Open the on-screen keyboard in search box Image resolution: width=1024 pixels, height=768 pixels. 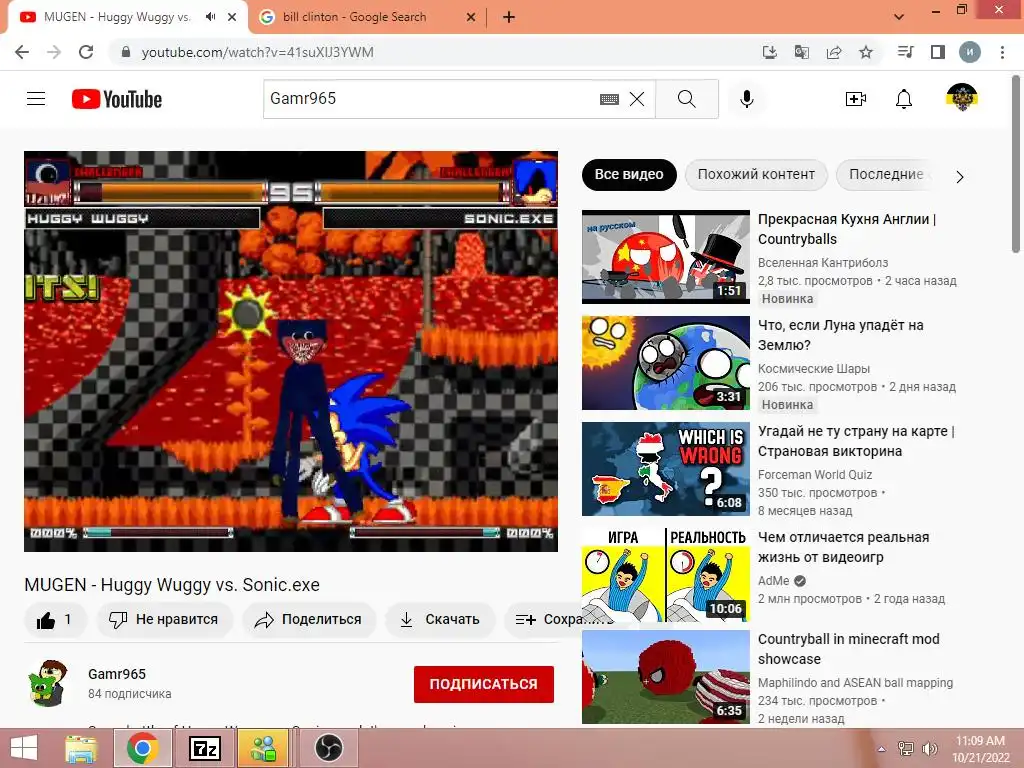(x=609, y=99)
